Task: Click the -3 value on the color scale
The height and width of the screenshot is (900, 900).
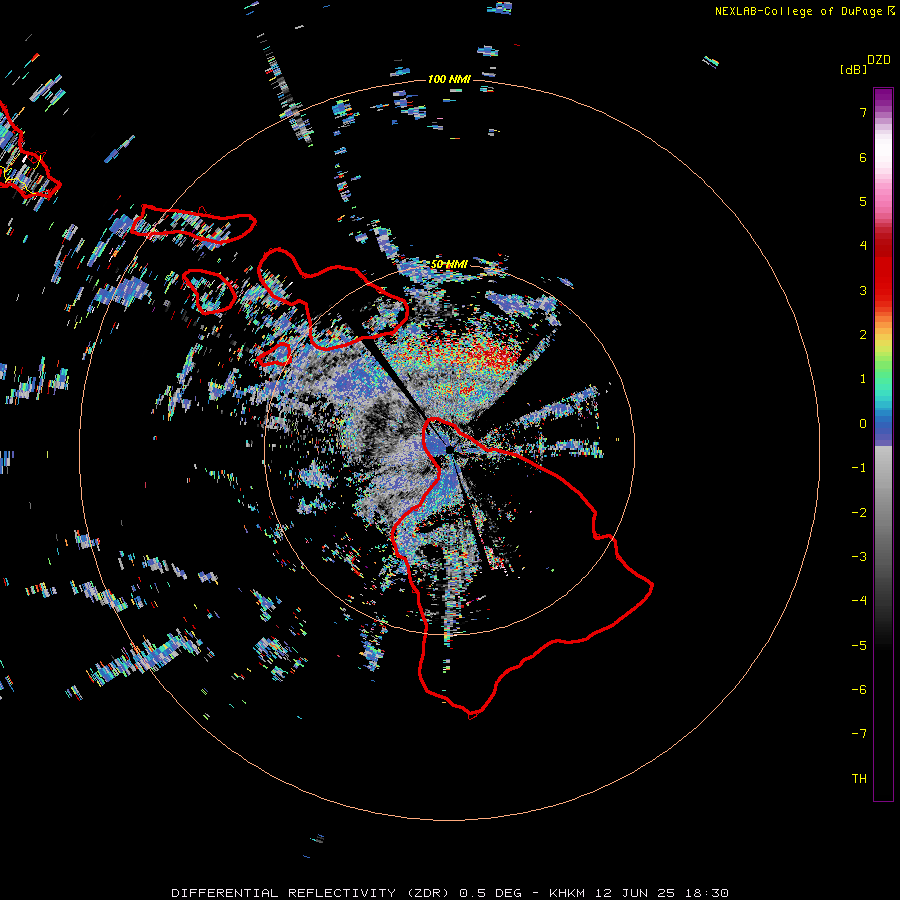Action: [x=859, y=557]
